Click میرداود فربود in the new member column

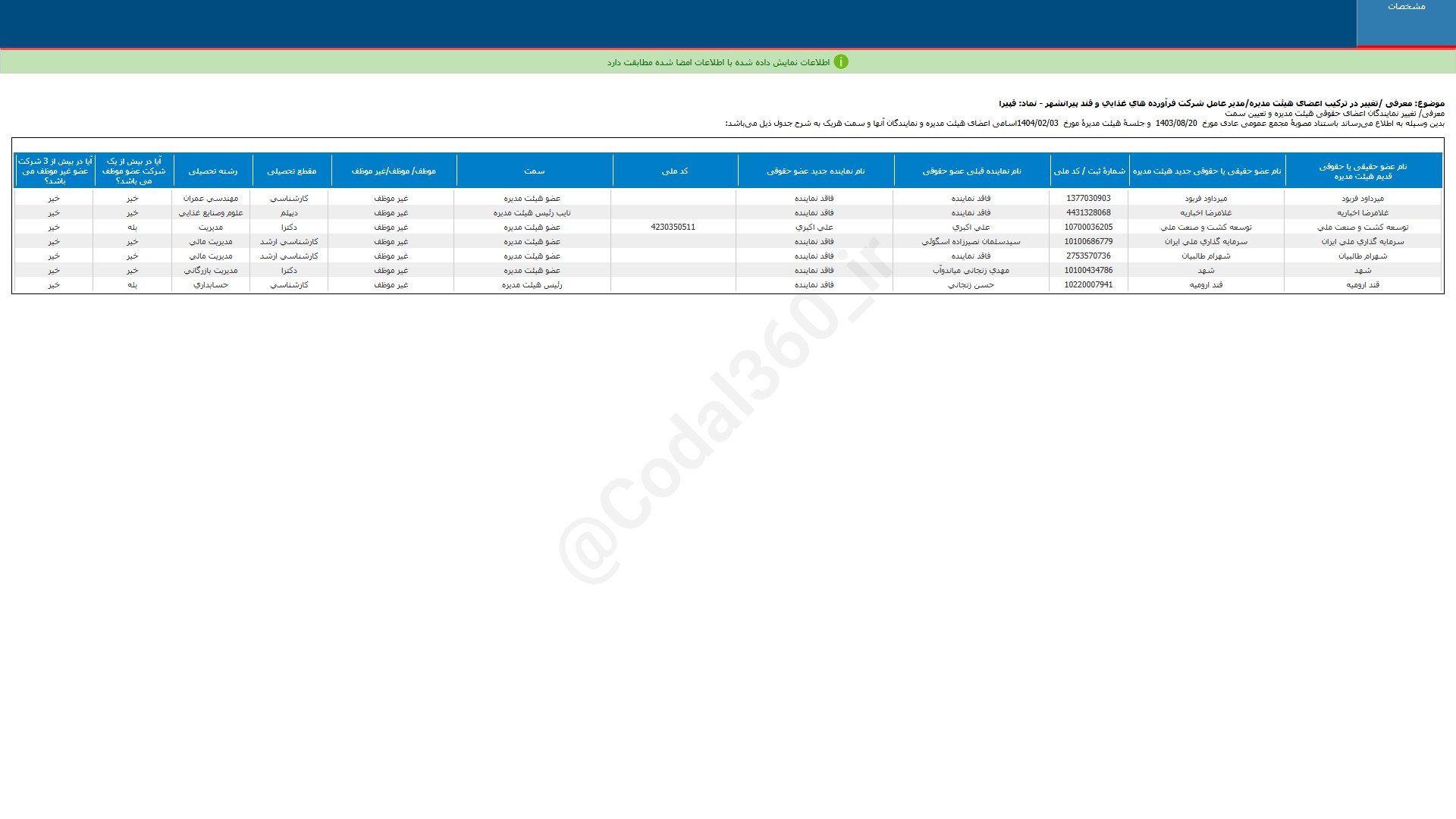tap(1206, 199)
